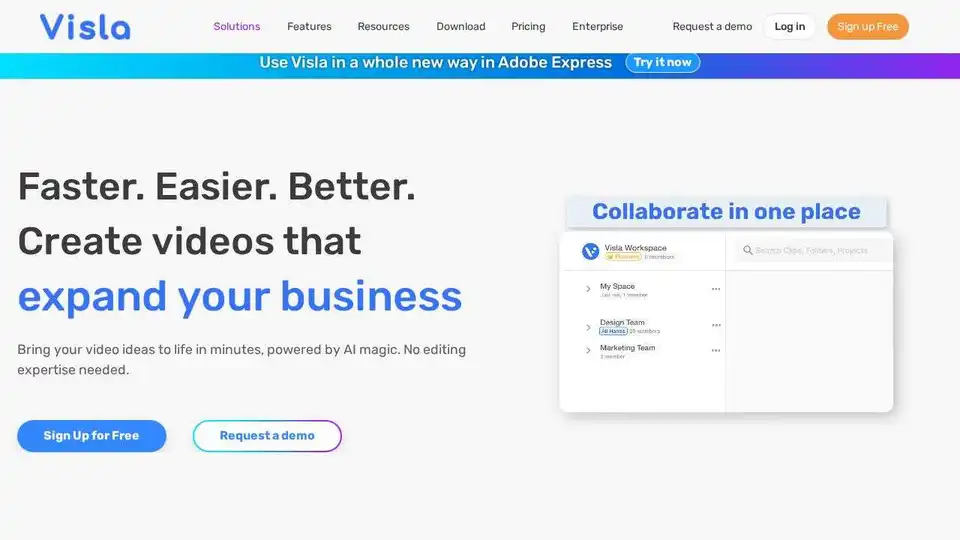Open the Features menu
960x540 pixels.
tap(309, 26)
